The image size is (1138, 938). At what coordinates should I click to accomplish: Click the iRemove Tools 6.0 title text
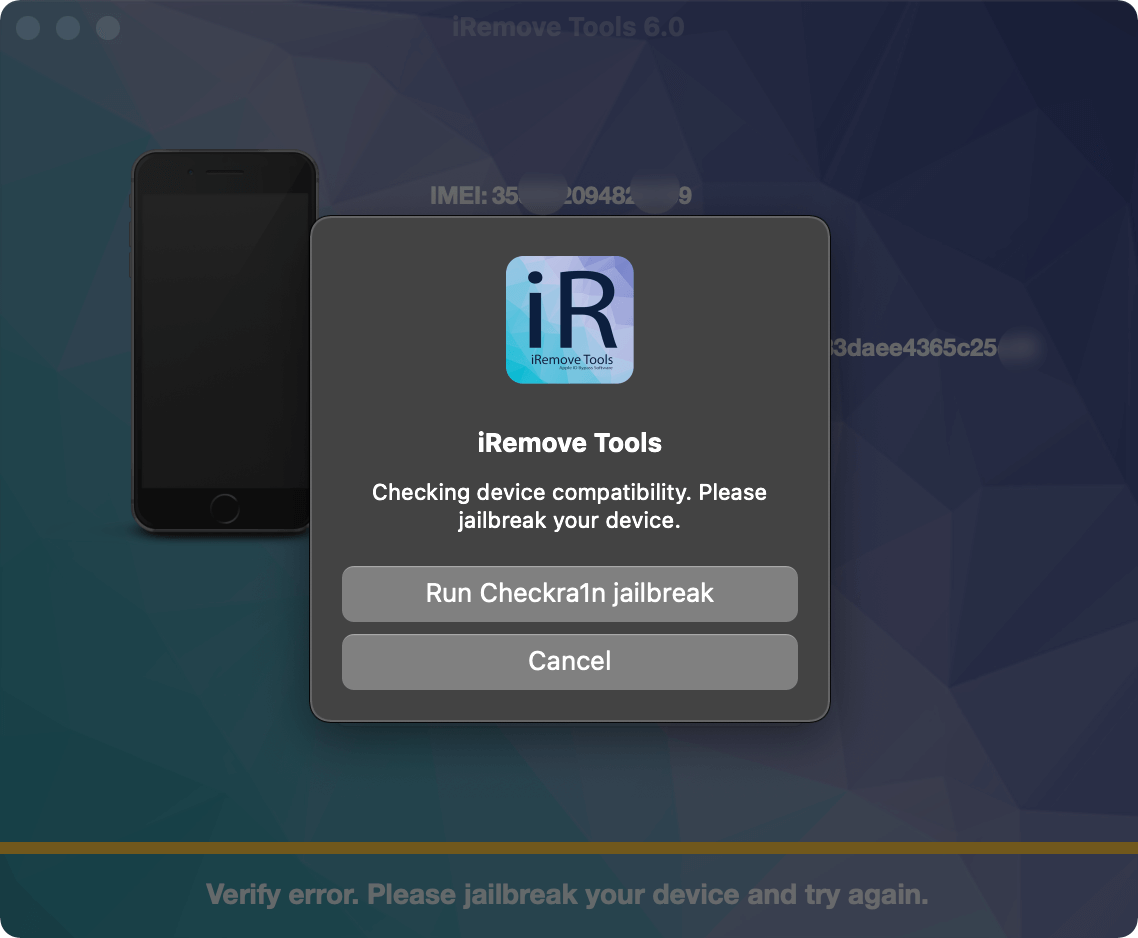point(567,27)
